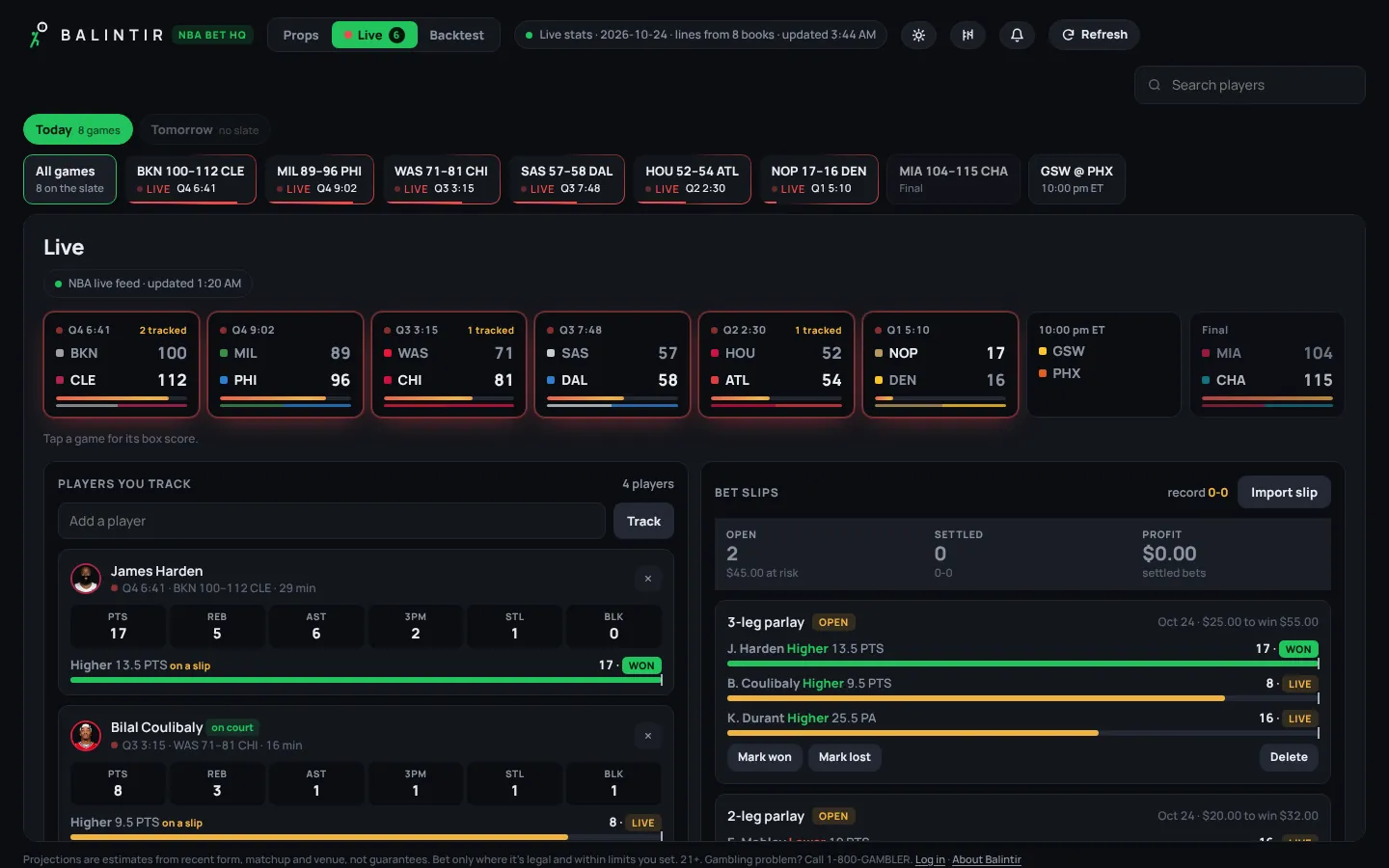Filter to SAS 57-58 DAL game
1389x868 pixels.
click(x=566, y=179)
